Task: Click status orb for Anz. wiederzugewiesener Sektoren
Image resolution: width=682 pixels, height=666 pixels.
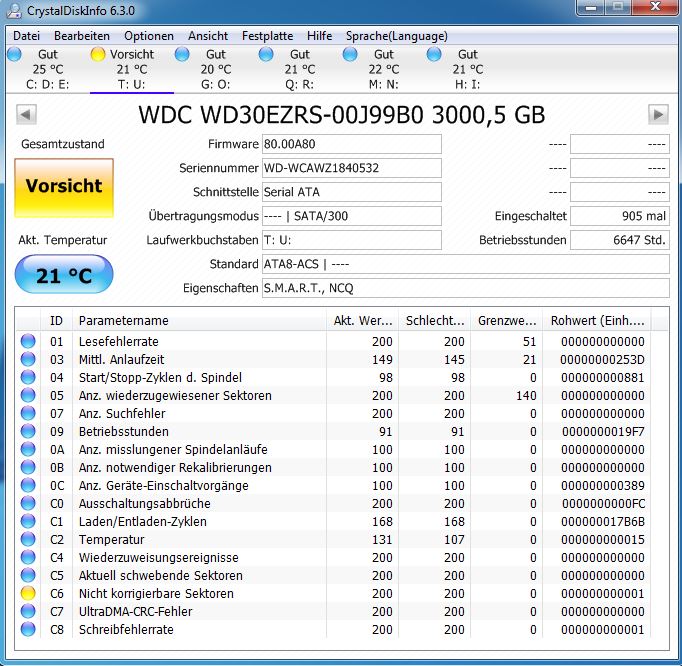Action: (28, 395)
